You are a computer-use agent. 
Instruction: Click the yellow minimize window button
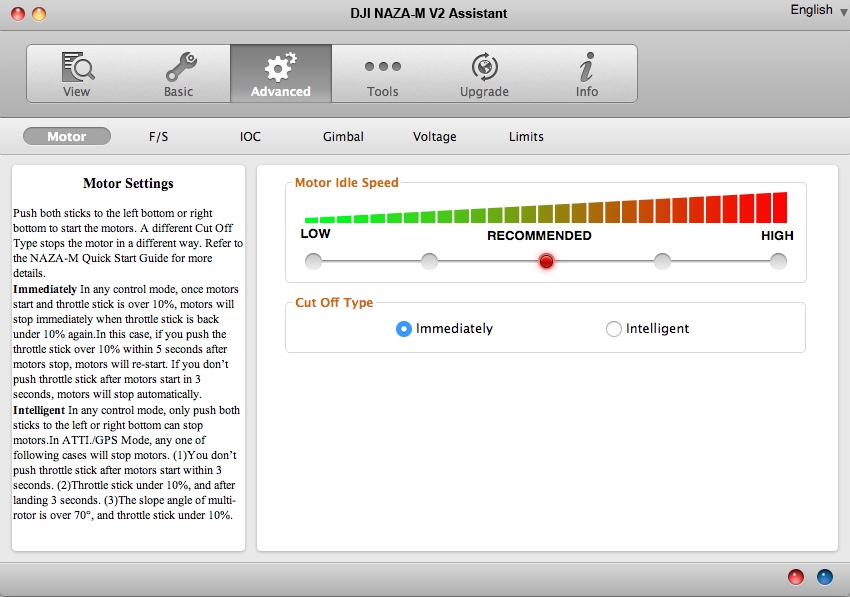(x=39, y=14)
